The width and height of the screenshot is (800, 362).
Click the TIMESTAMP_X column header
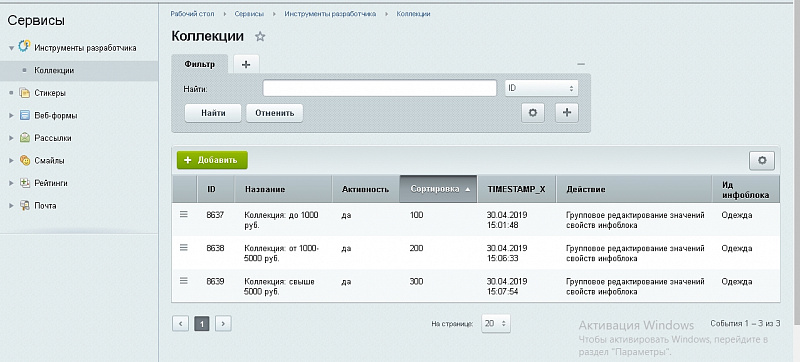click(x=517, y=189)
